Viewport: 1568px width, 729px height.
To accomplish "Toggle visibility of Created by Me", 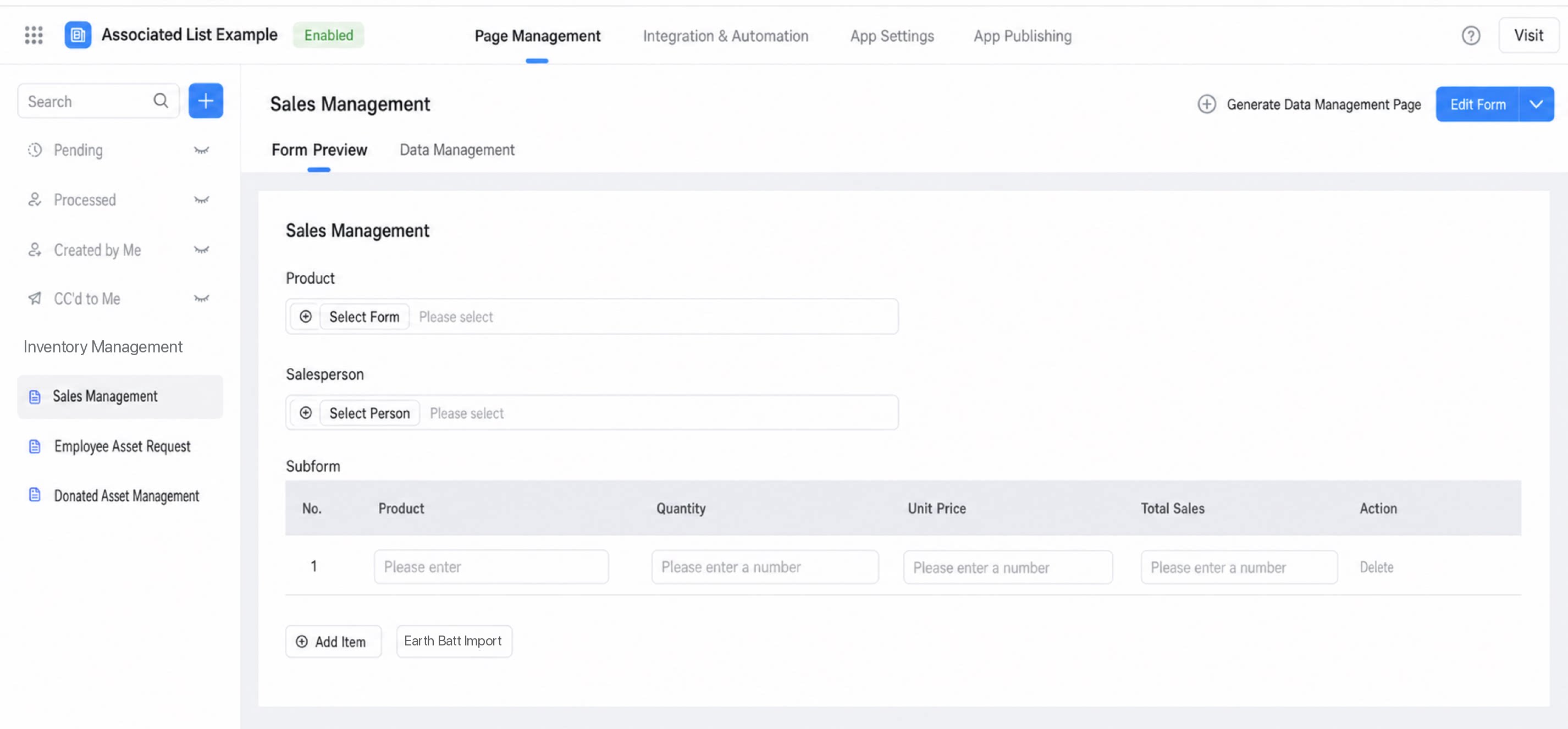I will point(201,250).
